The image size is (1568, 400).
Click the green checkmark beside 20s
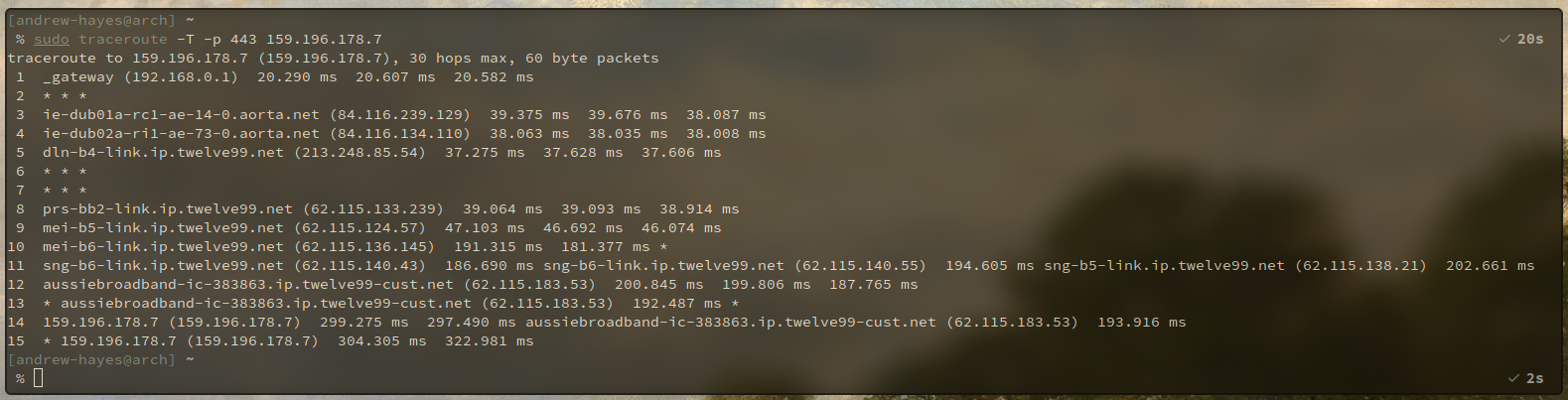coord(1504,39)
